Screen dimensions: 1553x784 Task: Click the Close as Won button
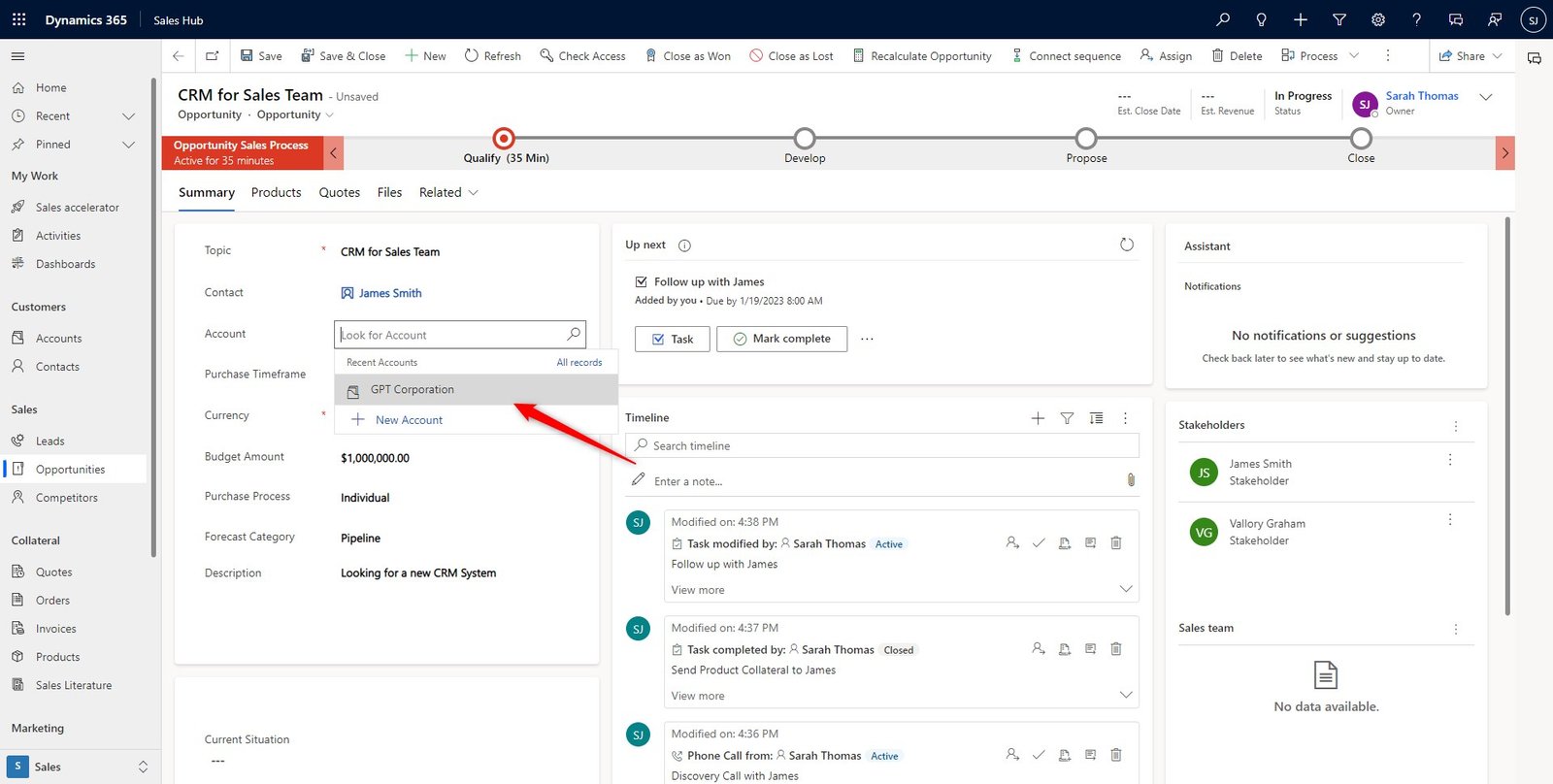point(687,56)
